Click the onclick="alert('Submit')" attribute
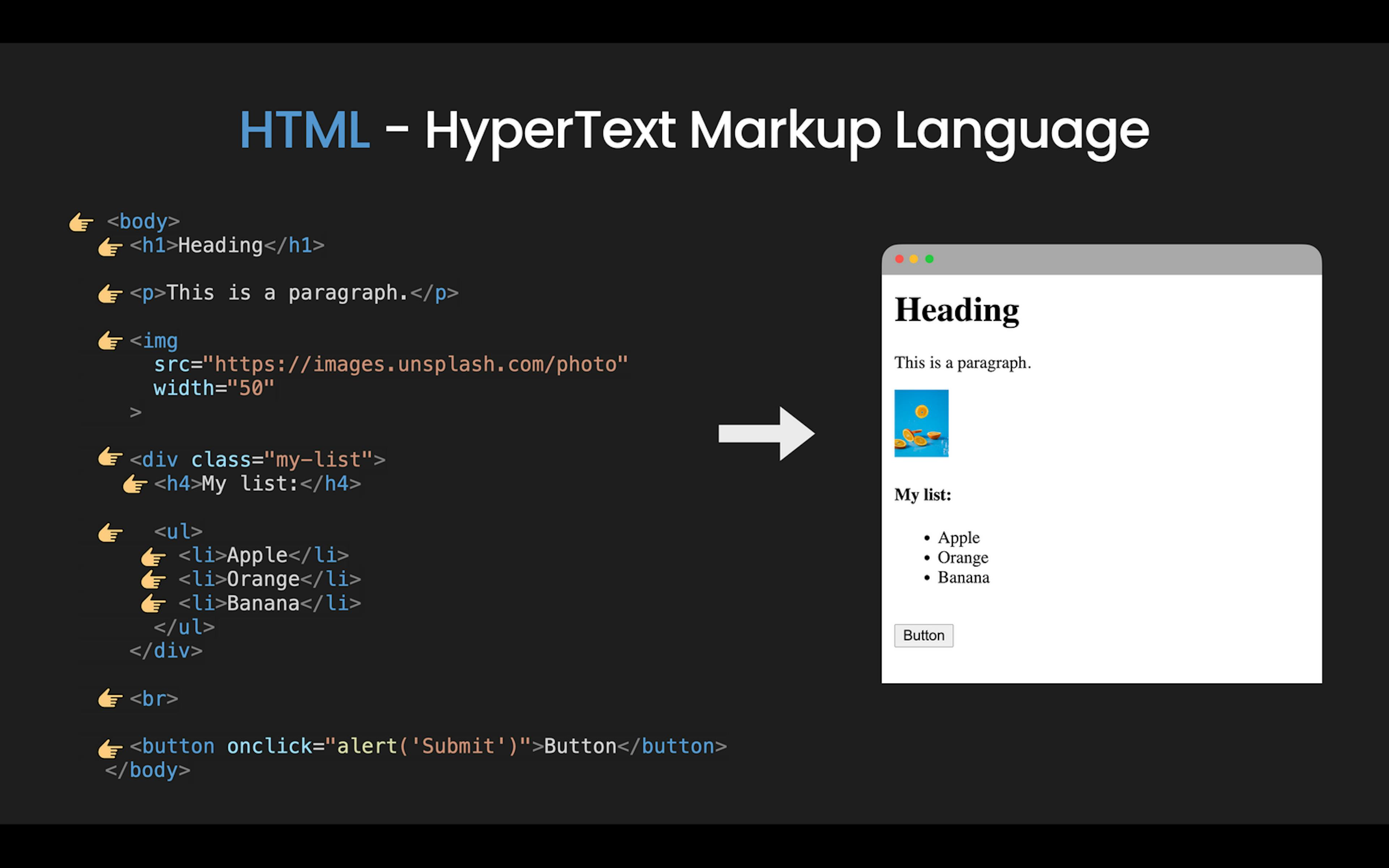The height and width of the screenshot is (868, 1389). [x=379, y=746]
